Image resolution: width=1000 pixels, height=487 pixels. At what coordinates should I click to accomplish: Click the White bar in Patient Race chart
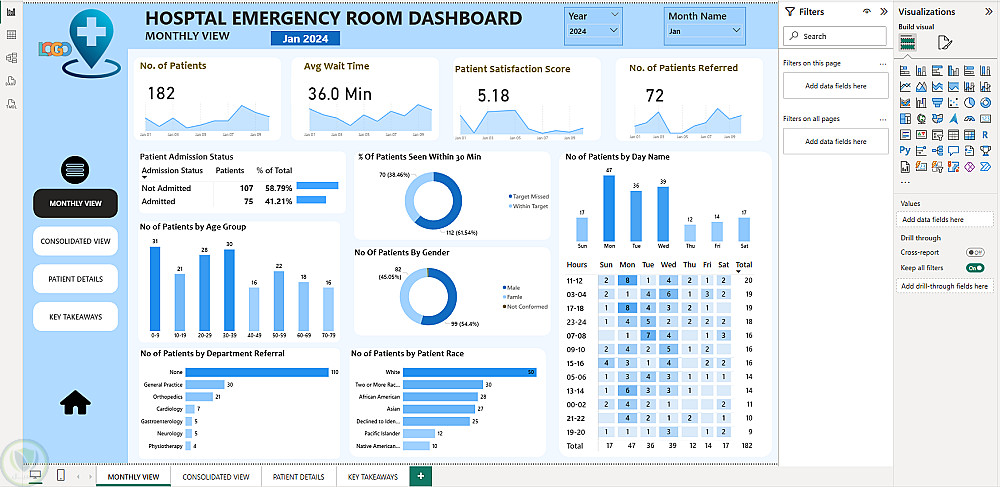470,372
